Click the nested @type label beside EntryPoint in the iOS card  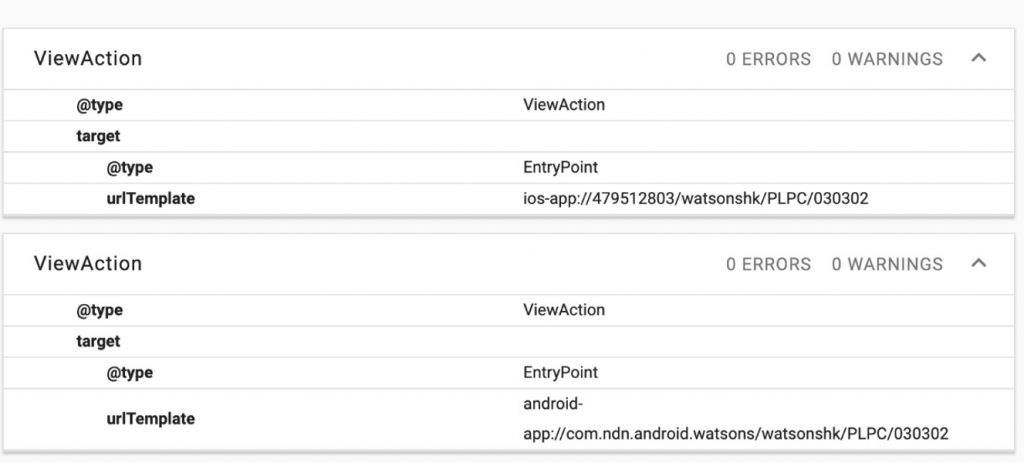[129, 168]
